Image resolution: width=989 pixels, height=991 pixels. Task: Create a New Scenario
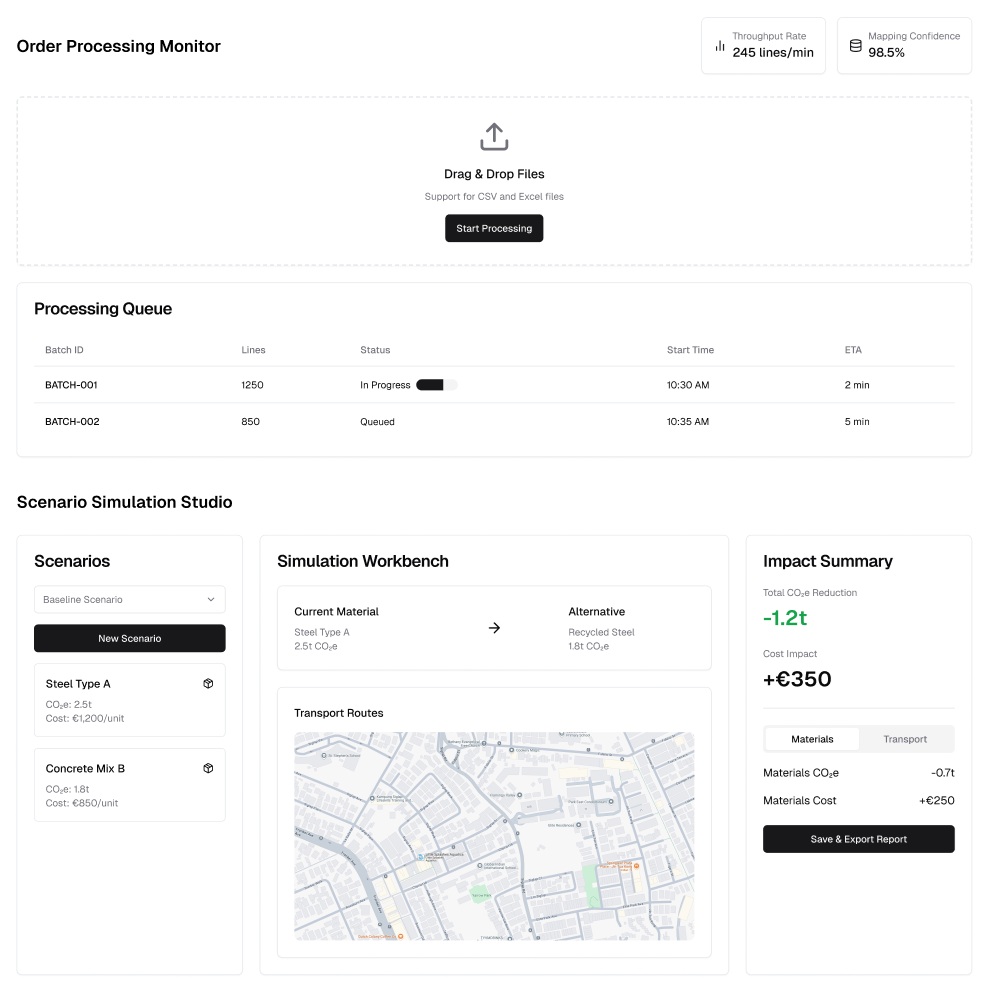(130, 638)
